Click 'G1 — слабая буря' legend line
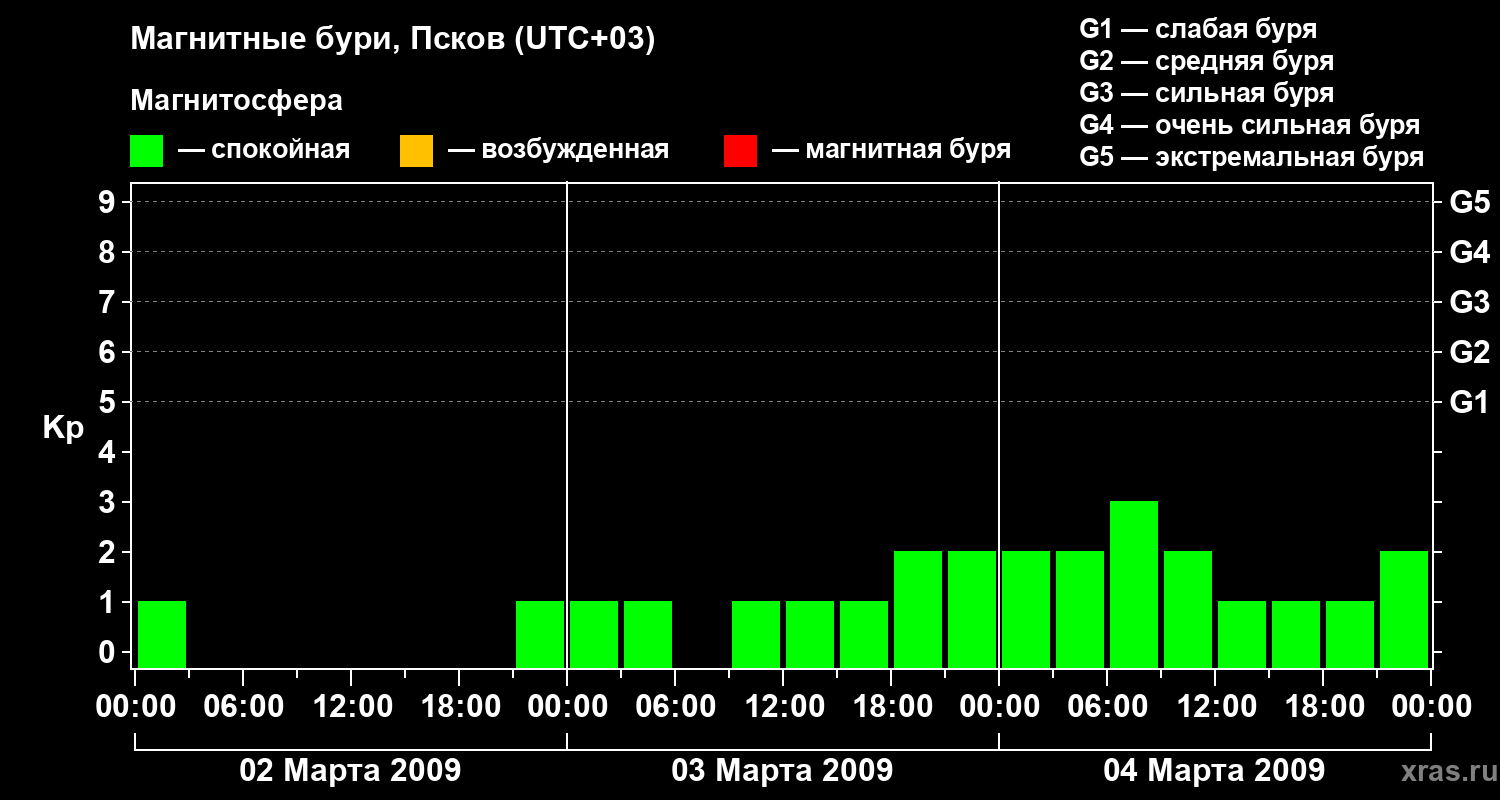The width and height of the screenshot is (1500, 800). 1198,28
